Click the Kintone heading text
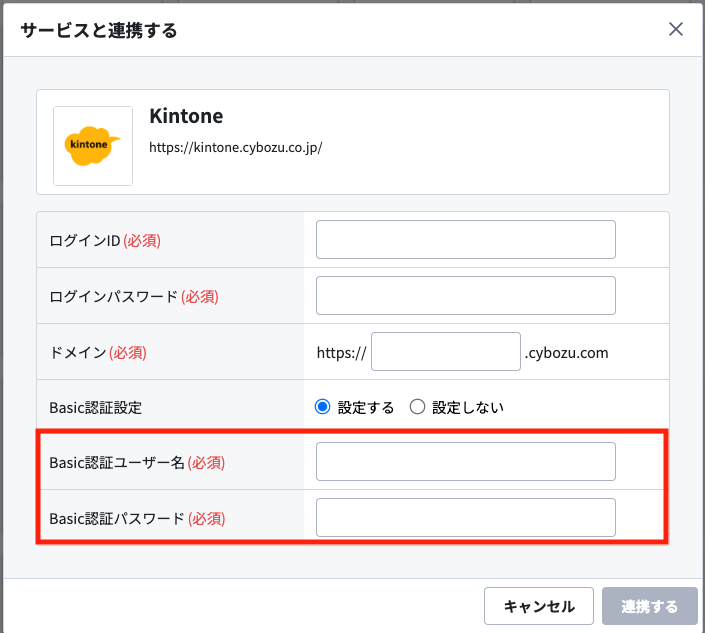The height and width of the screenshot is (633, 705). tap(186, 116)
